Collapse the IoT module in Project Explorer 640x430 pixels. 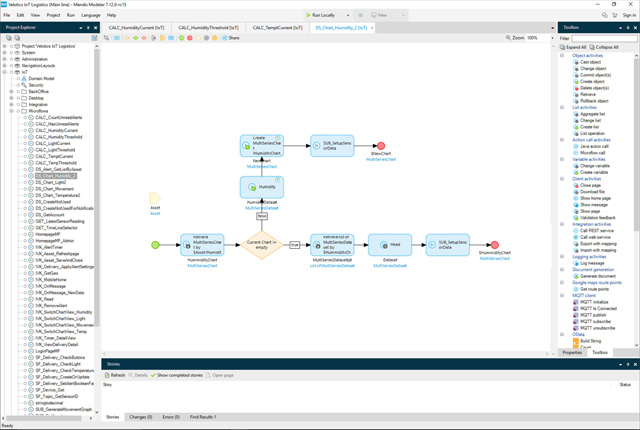(4, 72)
